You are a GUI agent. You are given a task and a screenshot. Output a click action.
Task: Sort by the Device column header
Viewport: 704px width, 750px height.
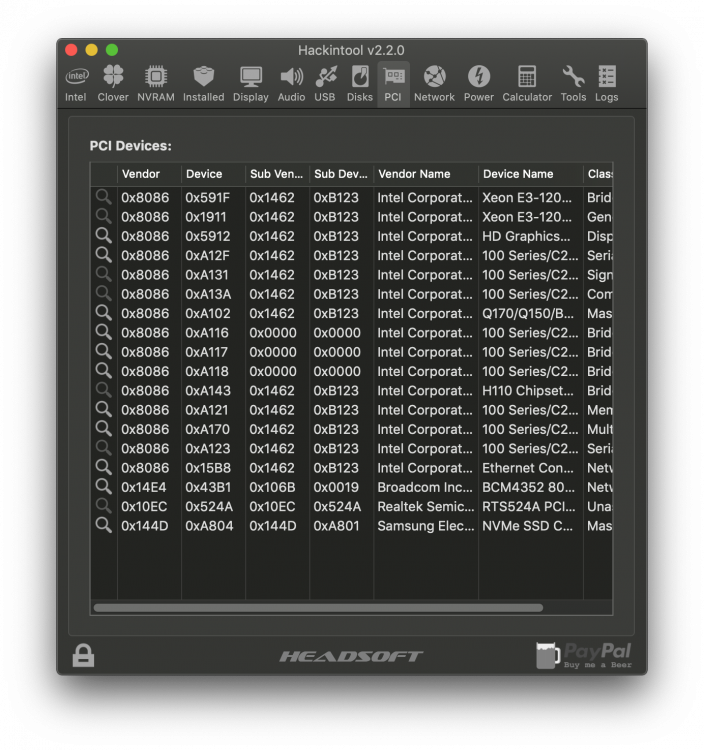pyautogui.click(x=213, y=174)
